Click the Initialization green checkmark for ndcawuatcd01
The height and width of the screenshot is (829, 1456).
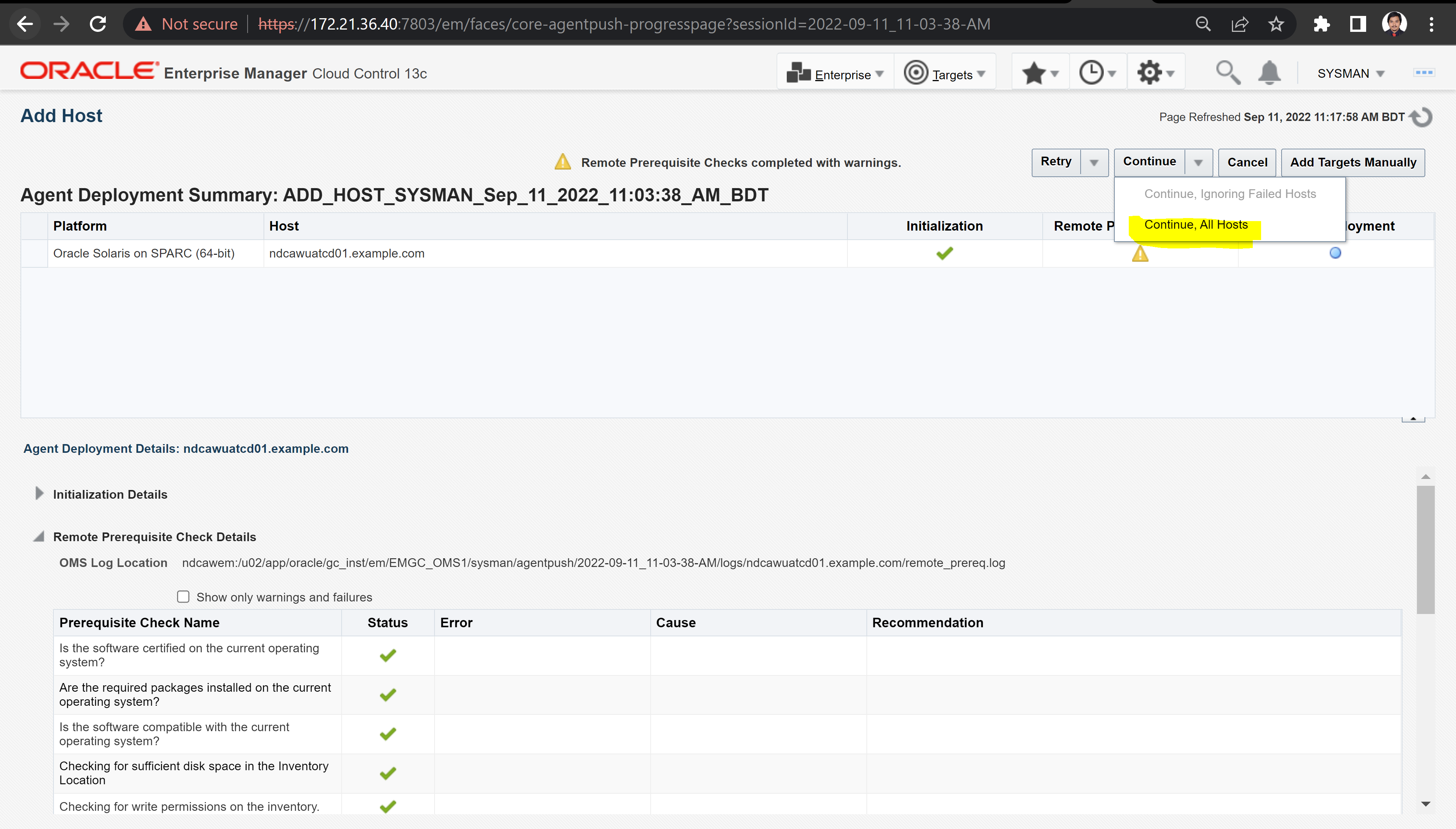tap(944, 253)
